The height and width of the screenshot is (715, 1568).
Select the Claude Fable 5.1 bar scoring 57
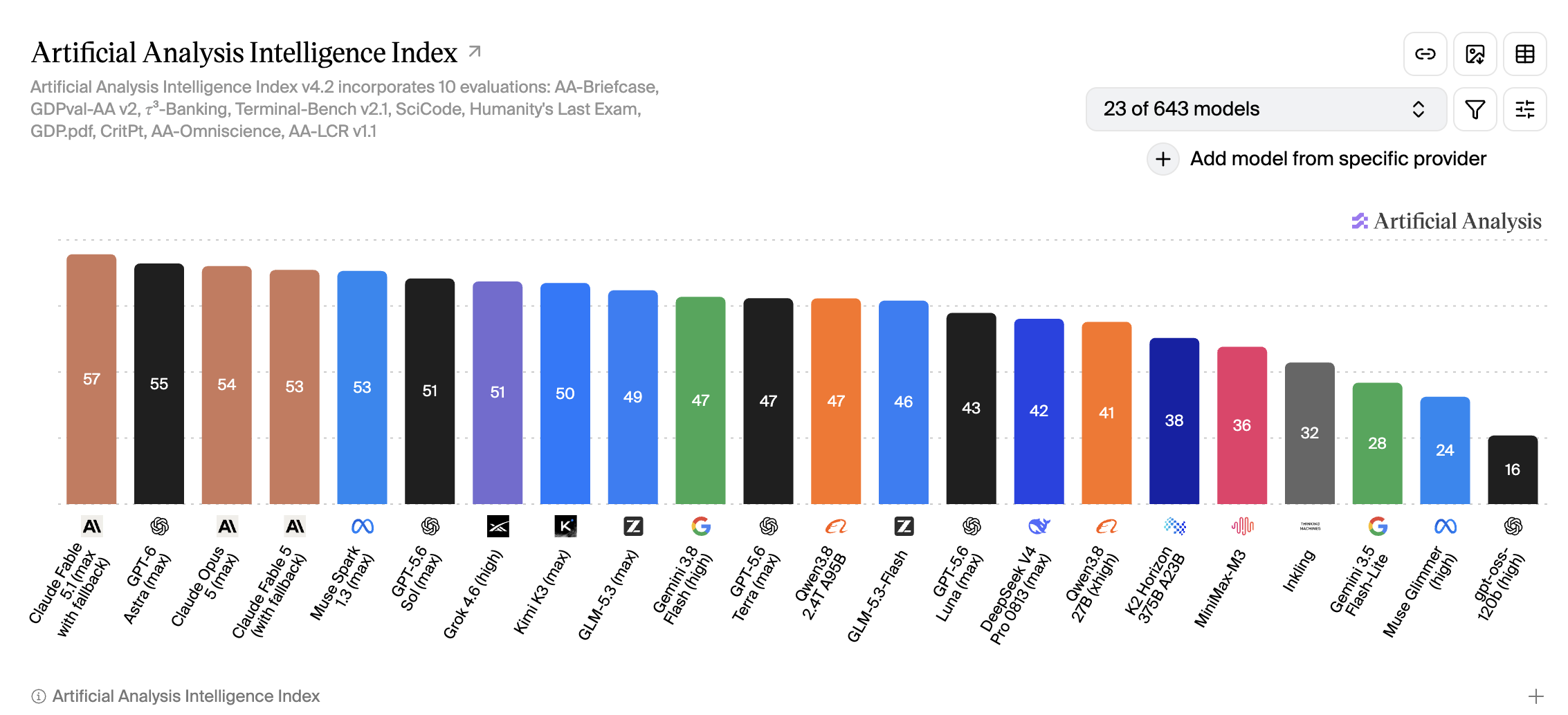pyautogui.click(x=91, y=379)
